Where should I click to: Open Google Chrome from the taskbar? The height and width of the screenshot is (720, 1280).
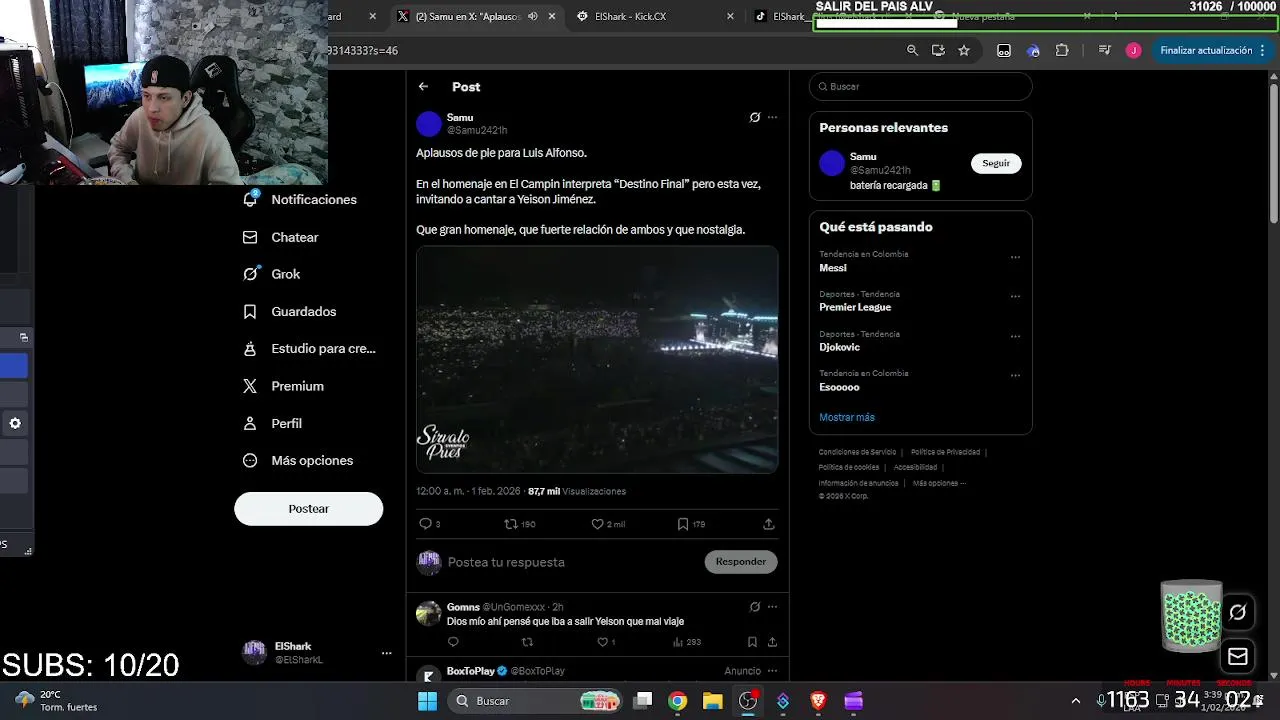[x=678, y=701]
